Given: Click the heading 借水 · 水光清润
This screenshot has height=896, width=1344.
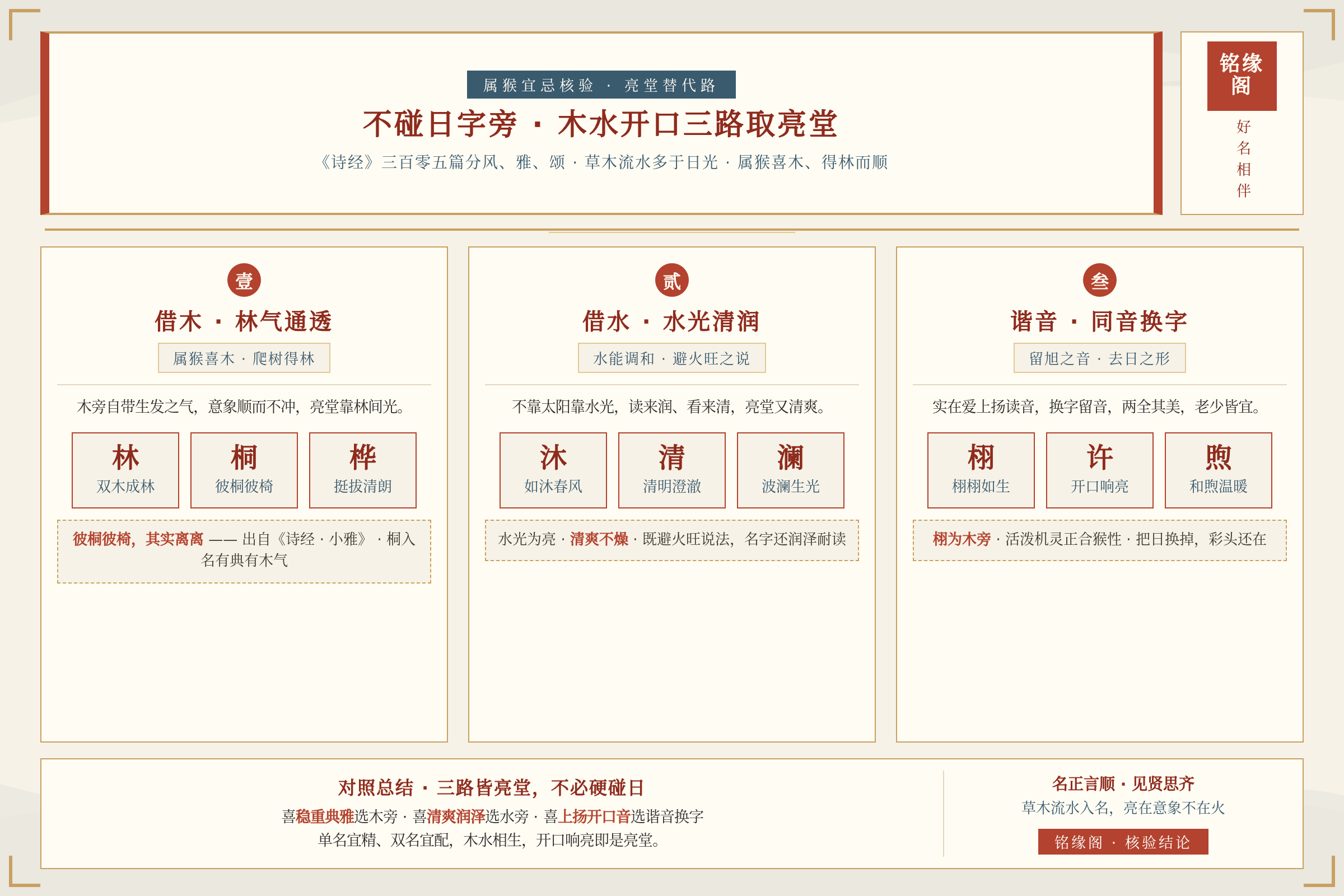Looking at the screenshot, I should [671, 320].
